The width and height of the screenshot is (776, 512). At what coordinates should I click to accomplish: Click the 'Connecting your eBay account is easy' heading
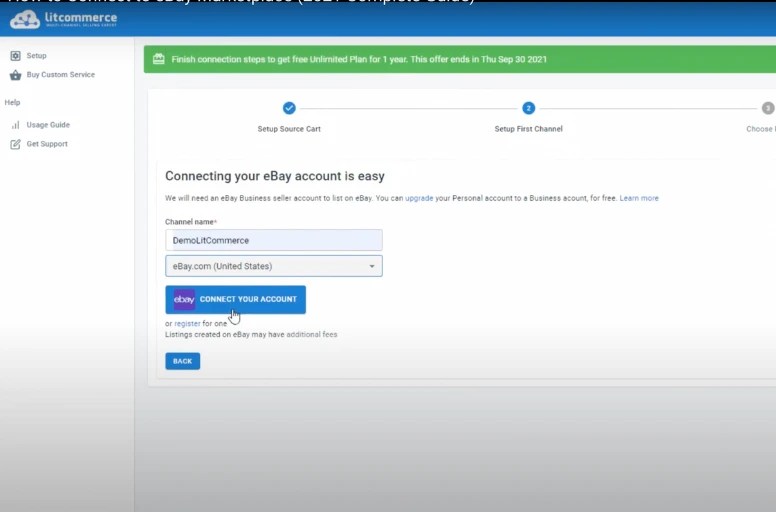pyautogui.click(x=275, y=176)
